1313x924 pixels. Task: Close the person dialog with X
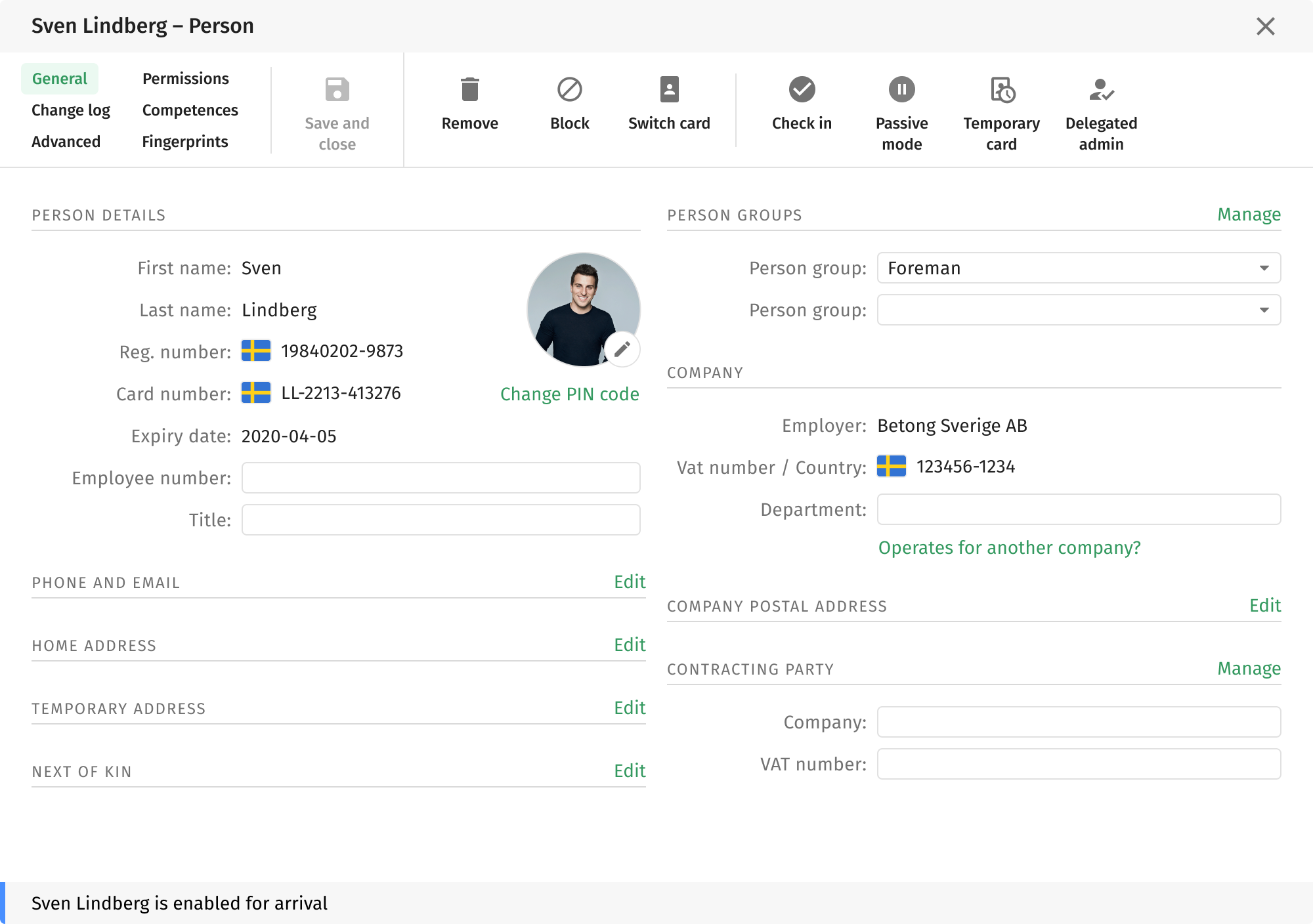click(1265, 26)
